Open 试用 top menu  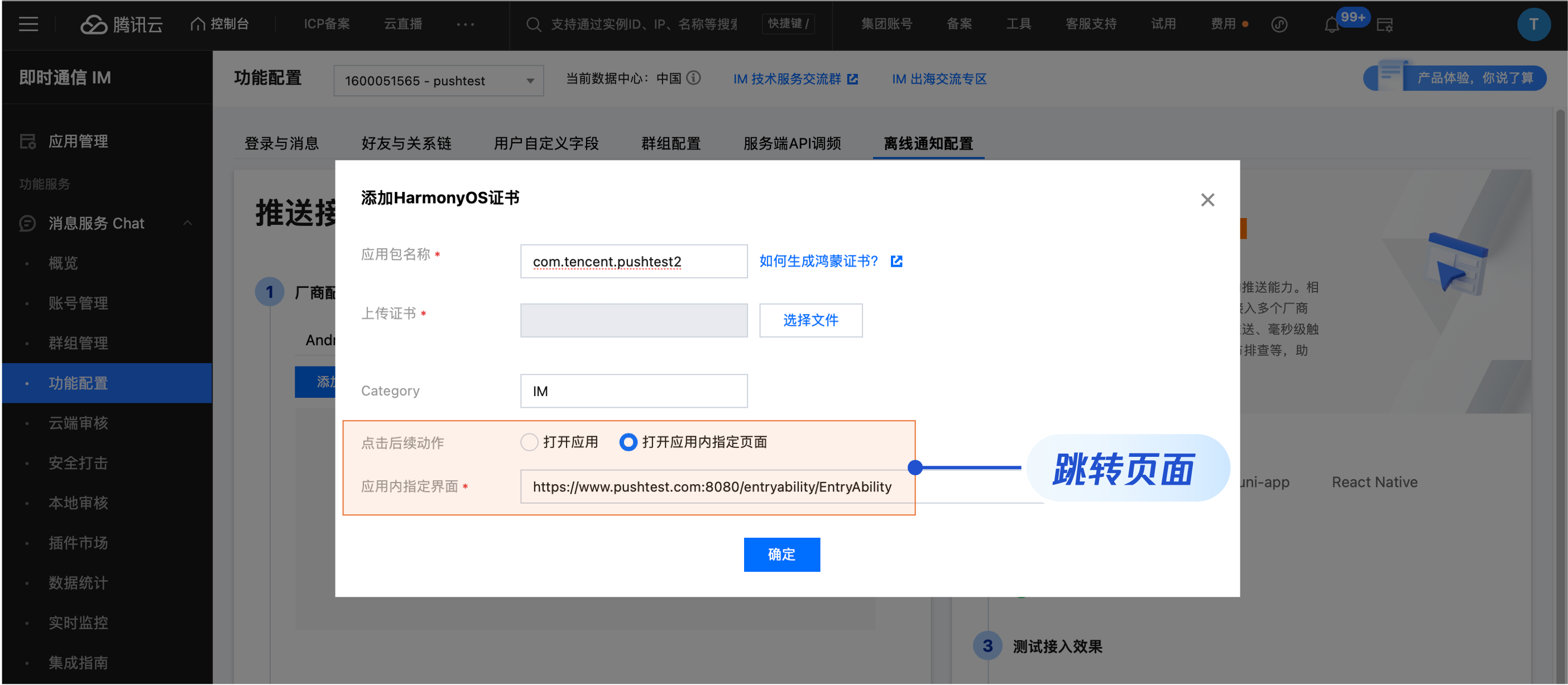click(x=1163, y=24)
